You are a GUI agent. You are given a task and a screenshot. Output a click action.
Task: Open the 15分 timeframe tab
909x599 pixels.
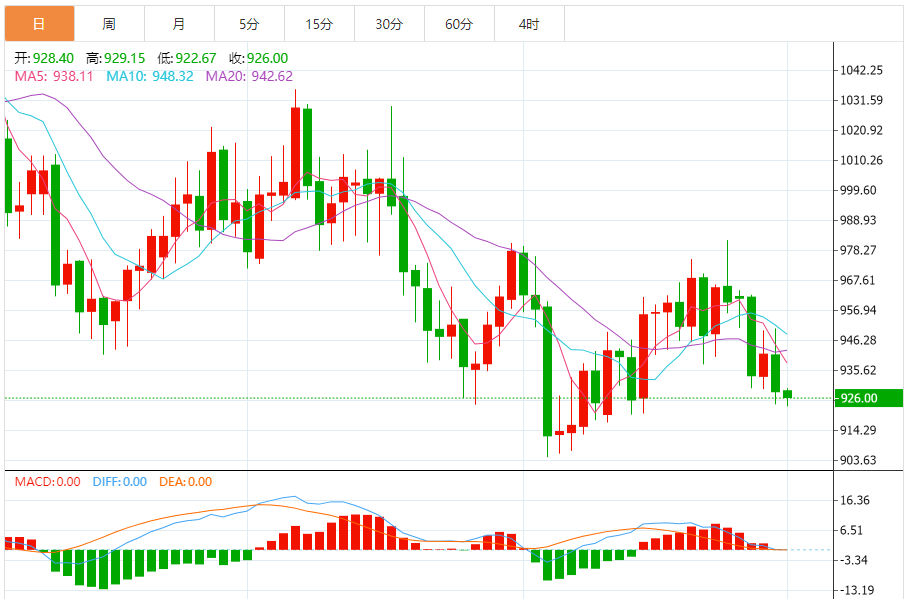coord(319,24)
